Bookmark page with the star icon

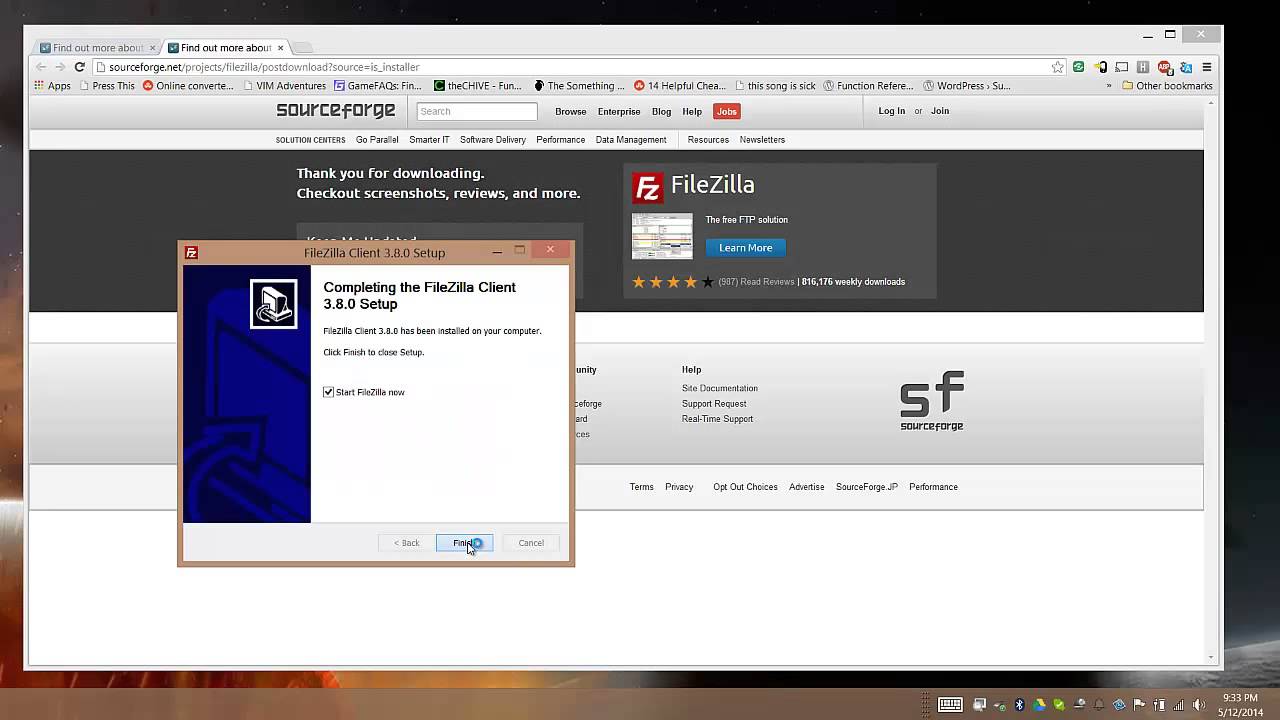tap(1057, 67)
